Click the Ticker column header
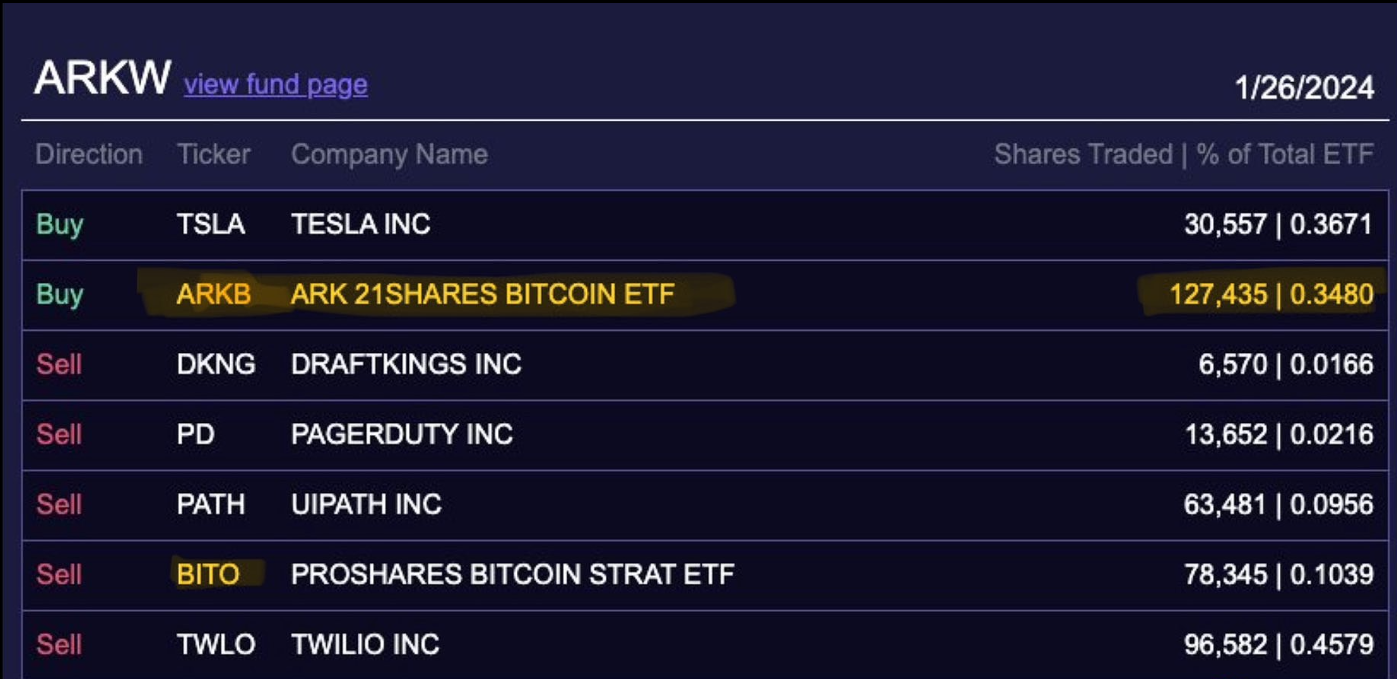Image resolution: width=1397 pixels, height=679 pixels. click(x=214, y=155)
